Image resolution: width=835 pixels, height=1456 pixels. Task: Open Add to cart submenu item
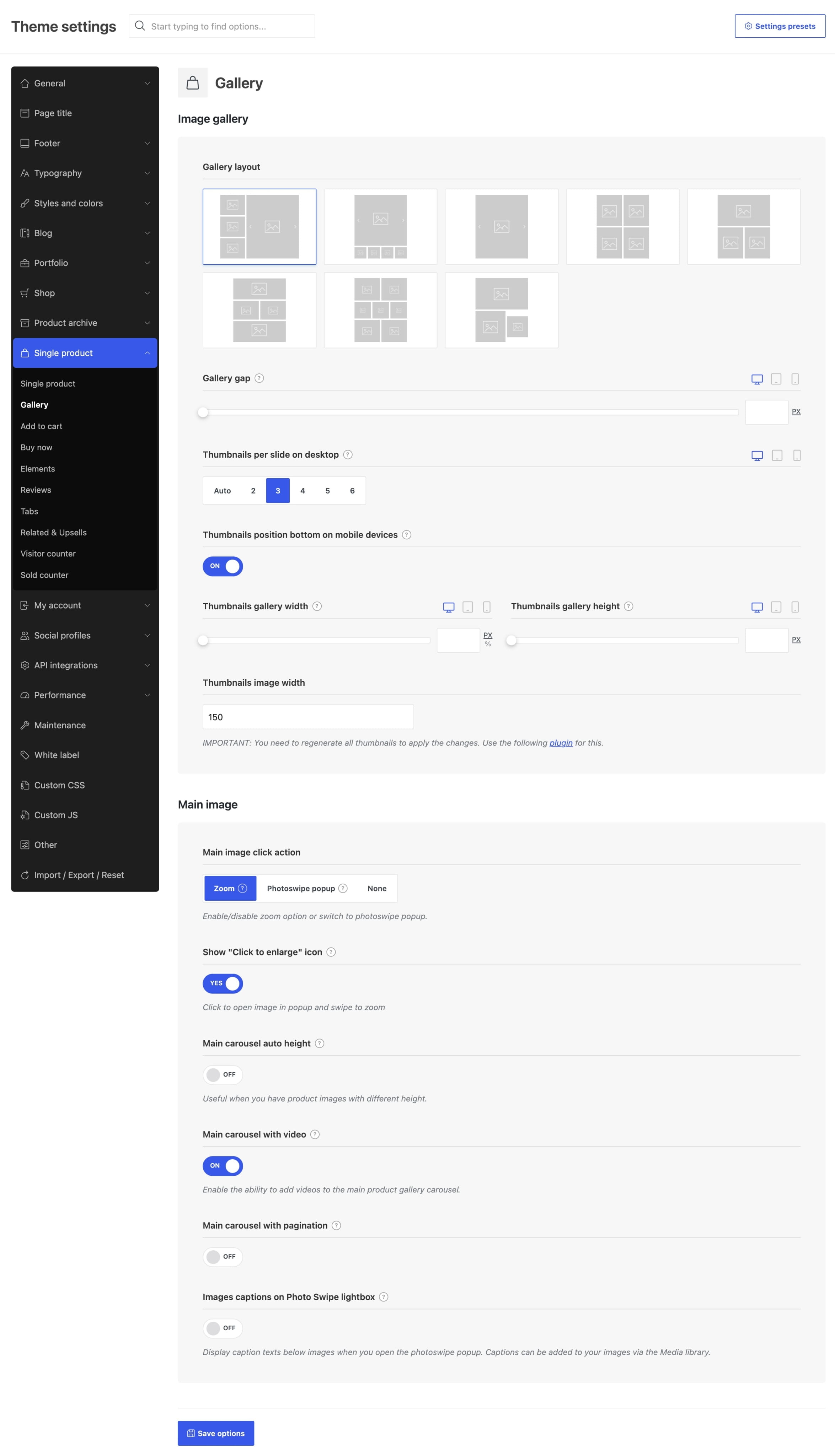point(41,426)
